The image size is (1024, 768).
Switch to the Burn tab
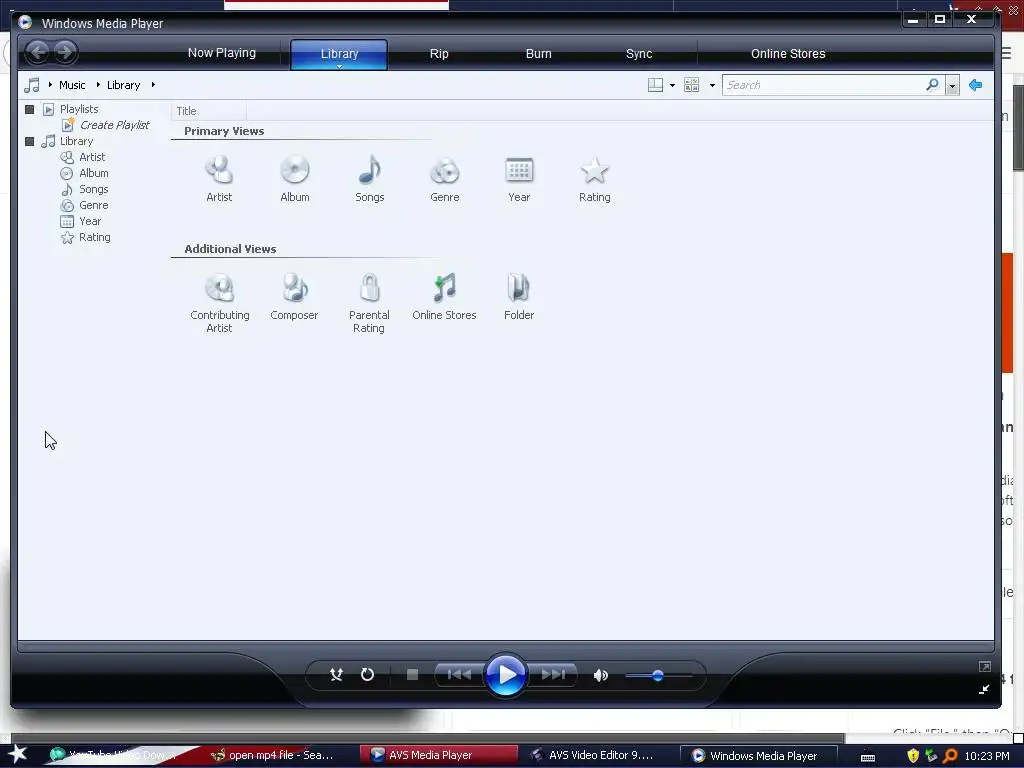click(x=539, y=54)
